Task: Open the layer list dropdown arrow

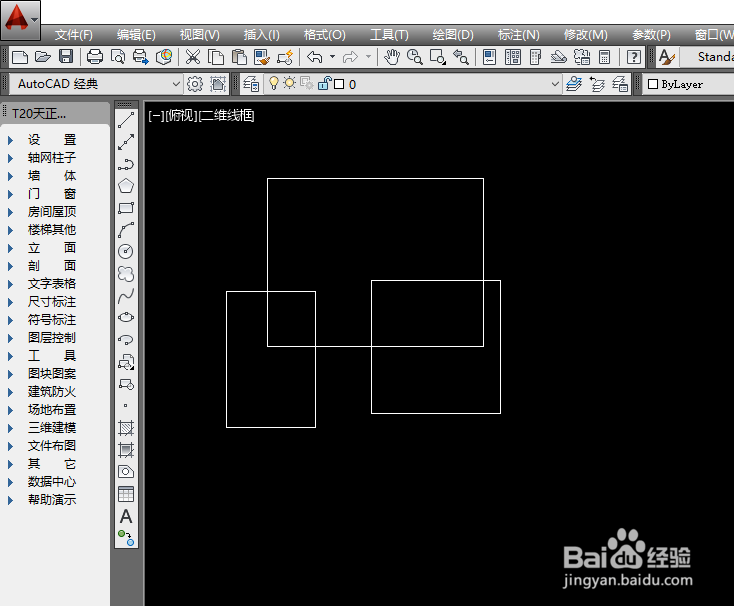Action: point(555,84)
